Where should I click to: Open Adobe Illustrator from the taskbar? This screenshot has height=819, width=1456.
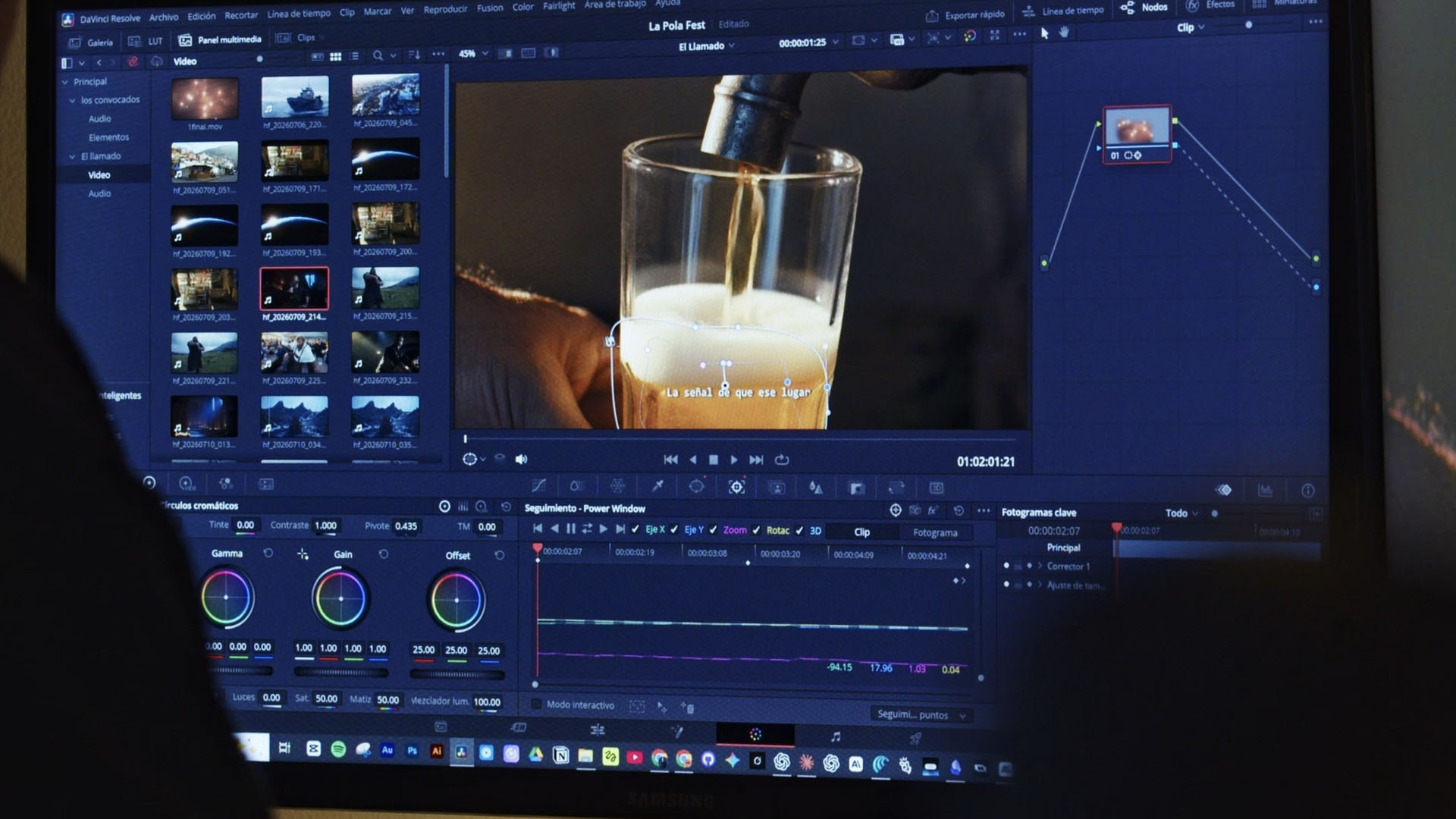(x=436, y=752)
